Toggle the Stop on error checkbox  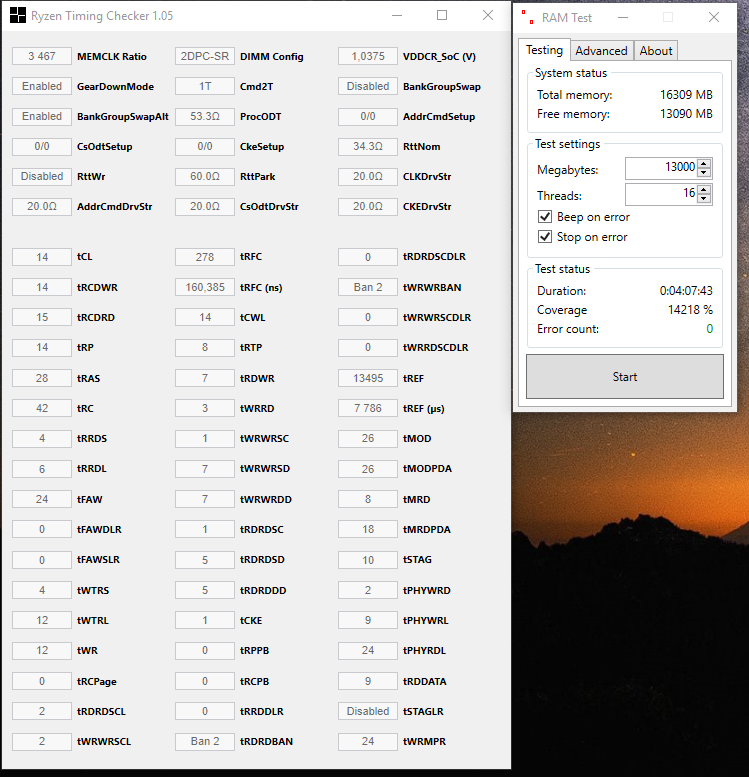(545, 236)
